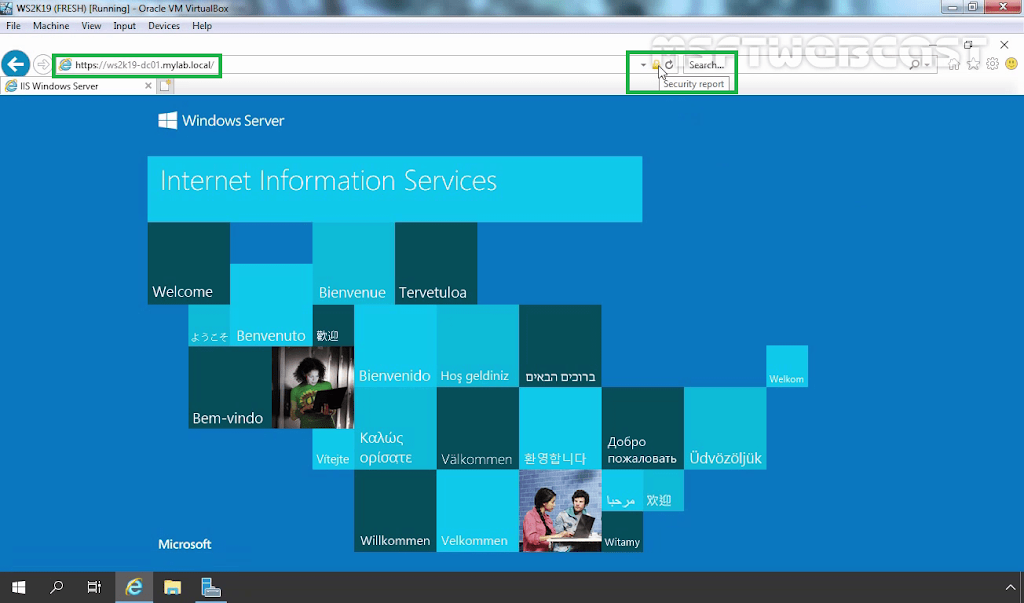This screenshot has height=603, width=1024.
Task: Open the VirtualBox Machine menu
Action: pos(51,25)
